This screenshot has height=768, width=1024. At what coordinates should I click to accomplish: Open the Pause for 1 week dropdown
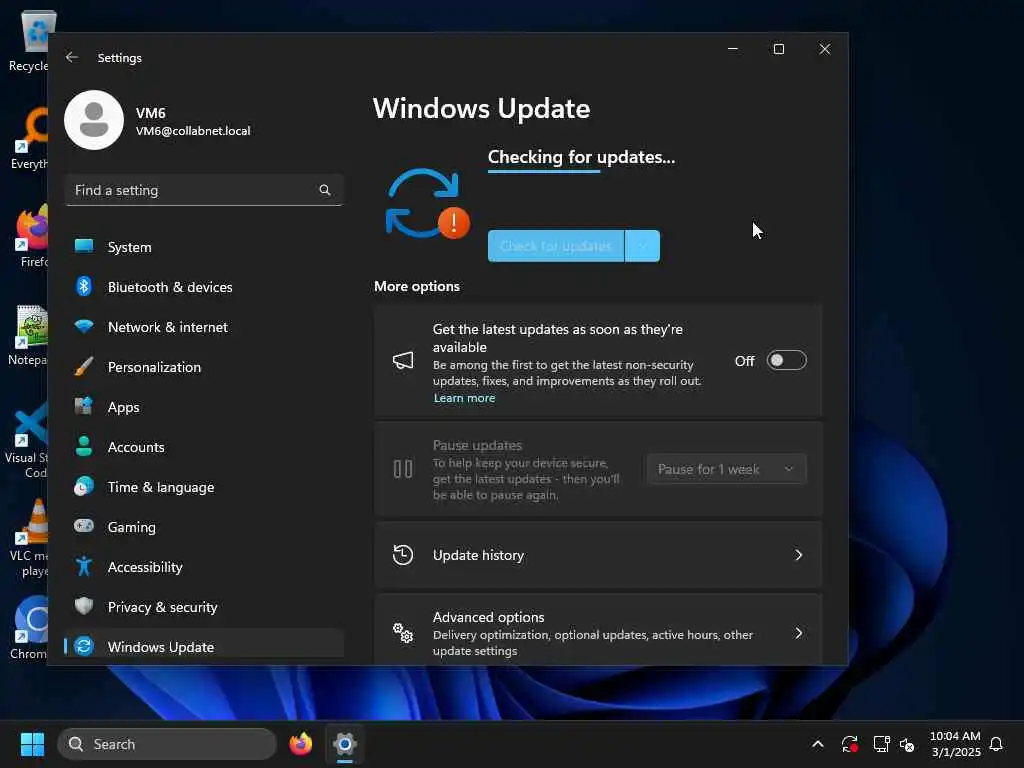point(726,469)
